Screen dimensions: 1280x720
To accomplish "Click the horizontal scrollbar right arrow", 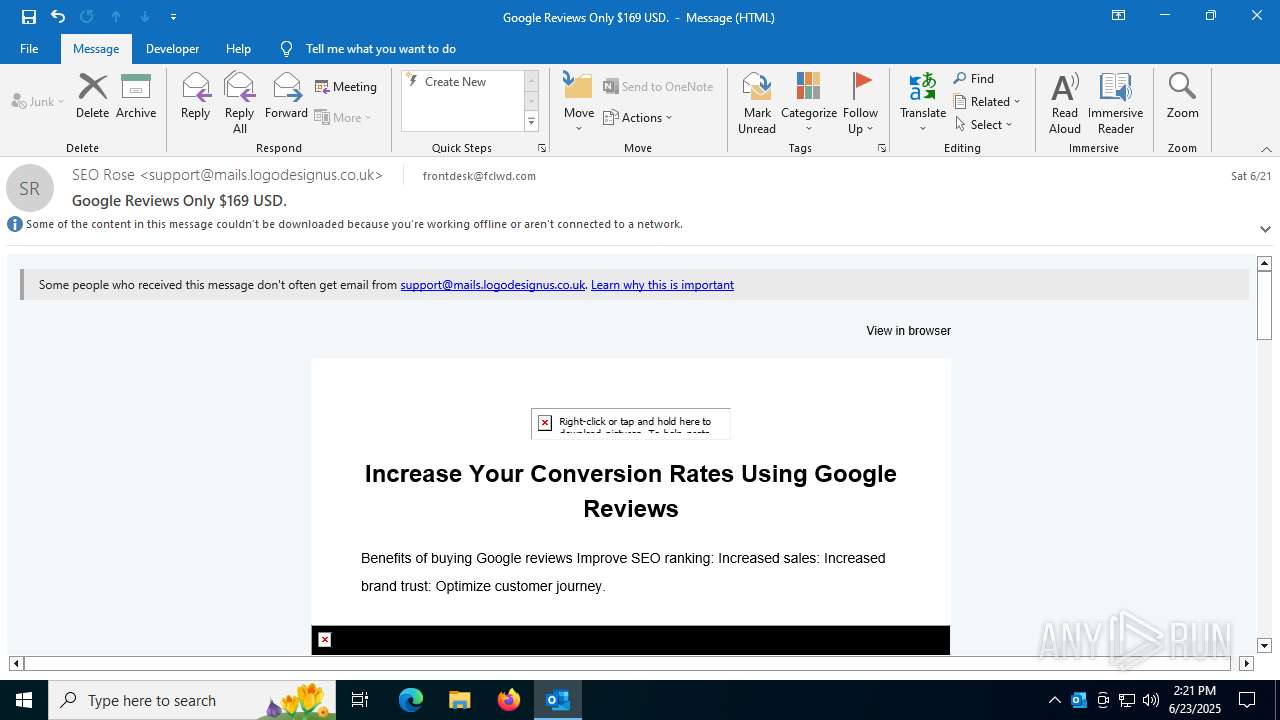I will (x=1246, y=663).
